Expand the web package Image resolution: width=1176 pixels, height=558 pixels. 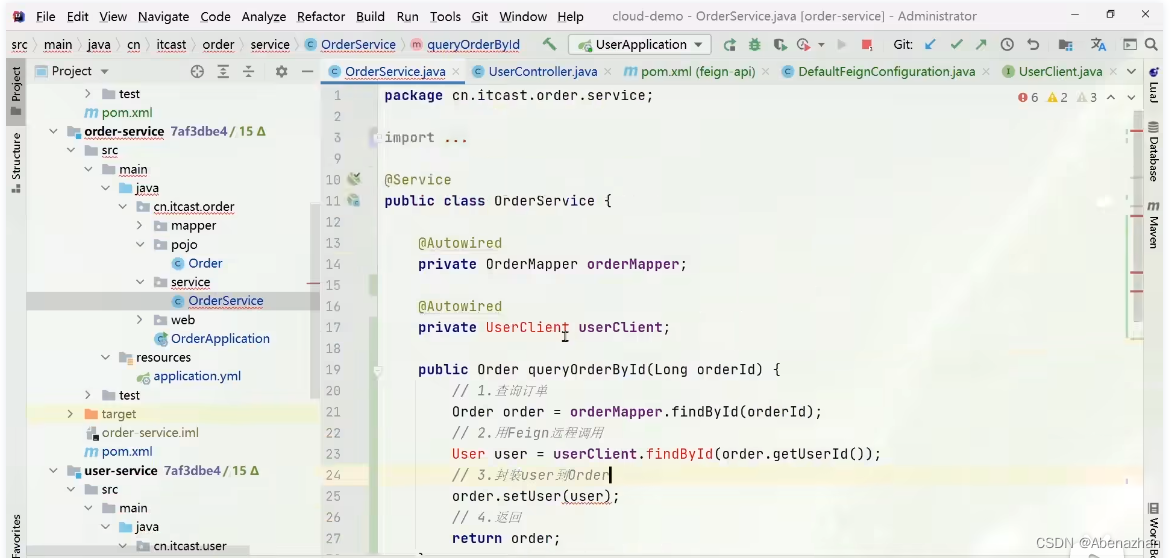point(140,320)
